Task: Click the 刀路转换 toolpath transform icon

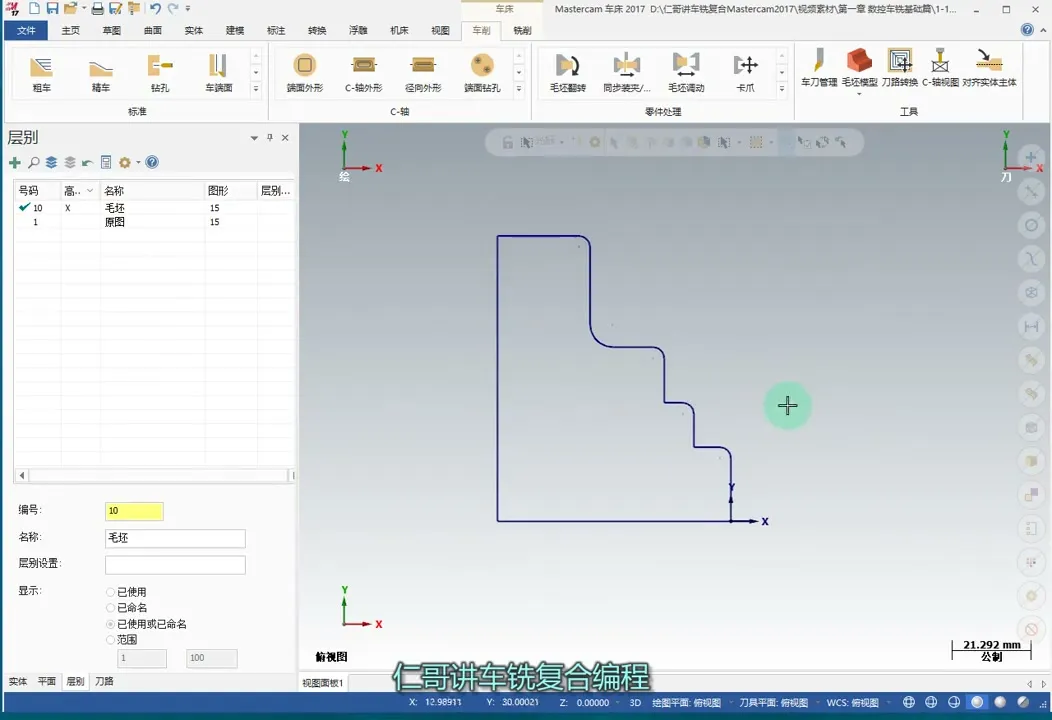Action: tap(899, 67)
